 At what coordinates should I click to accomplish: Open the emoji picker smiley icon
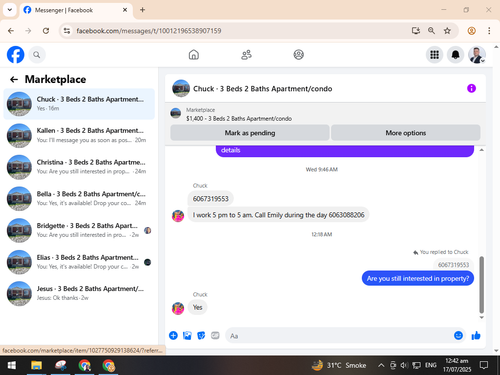pyautogui.click(x=458, y=335)
